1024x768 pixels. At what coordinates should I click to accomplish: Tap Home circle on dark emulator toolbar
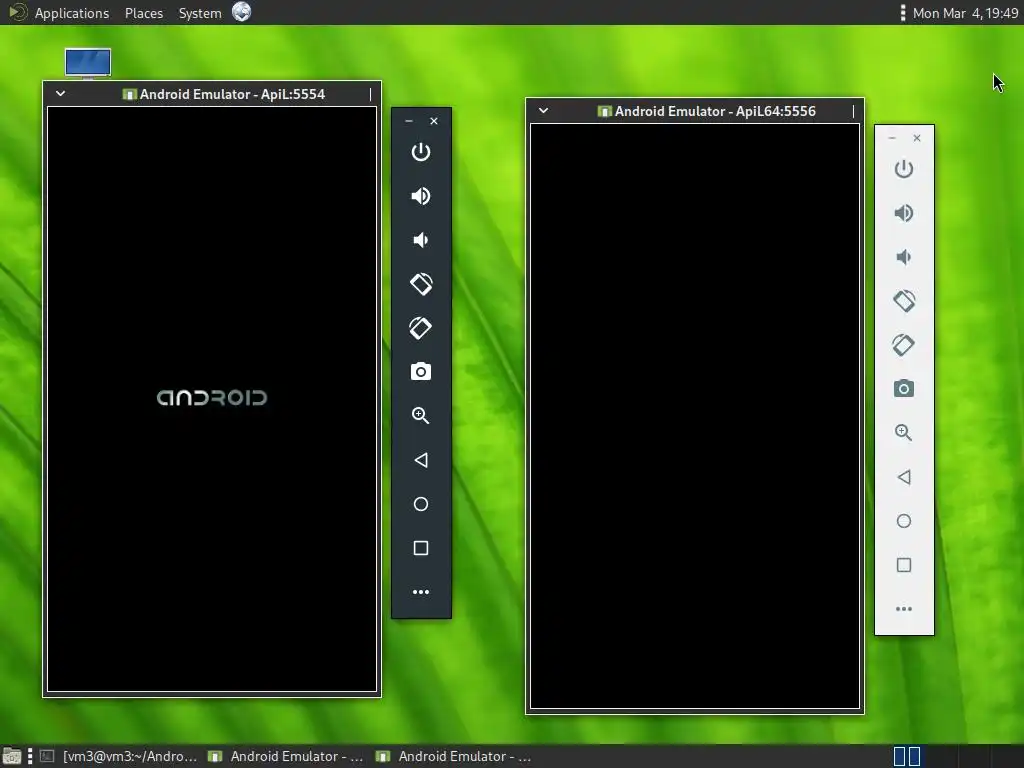click(421, 504)
